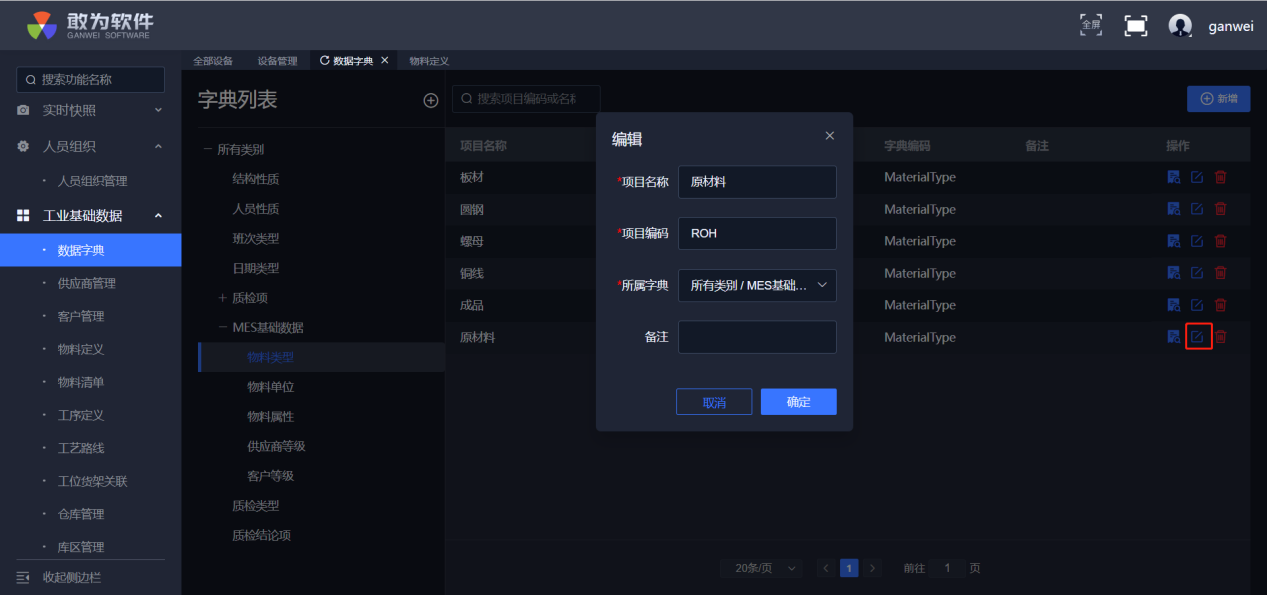
Task: Open details icon for 圆钢 row
Action: point(1174,209)
